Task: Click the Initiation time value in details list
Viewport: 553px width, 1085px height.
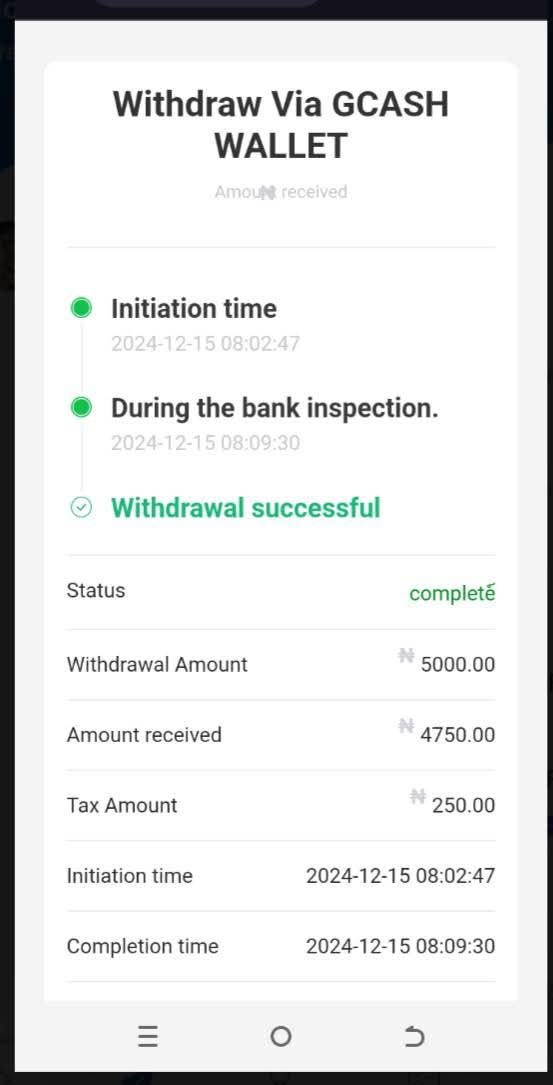Action: pos(401,875)
